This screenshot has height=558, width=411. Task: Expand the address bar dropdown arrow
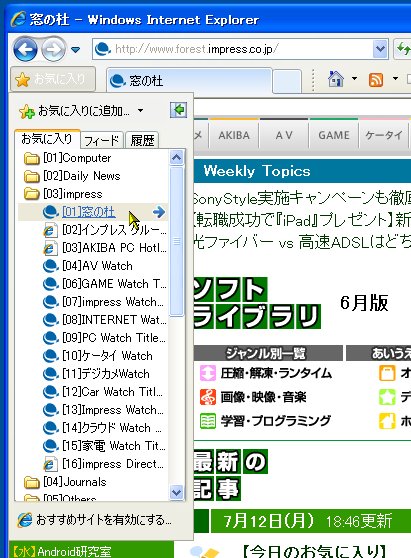pyautogui.click(x=380, y=49)
